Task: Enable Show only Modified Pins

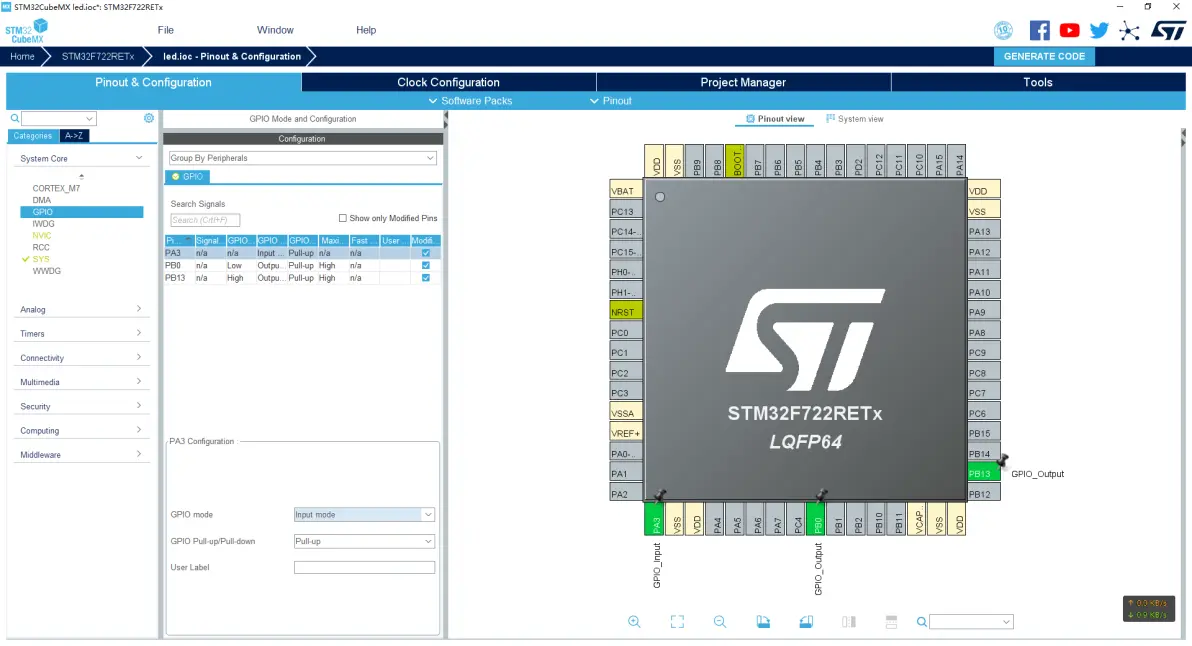Action: click(x=343, y=218)
